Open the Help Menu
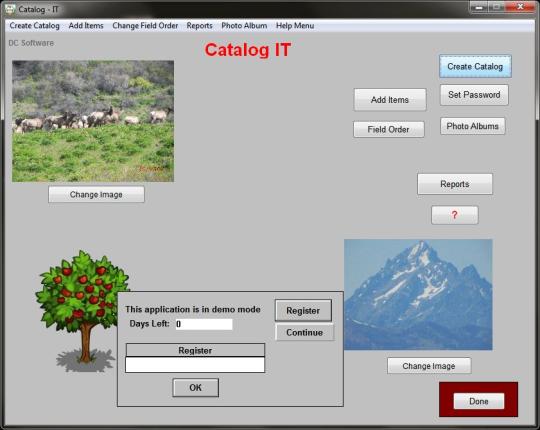The image size is (540, 430). click(295, 26)
